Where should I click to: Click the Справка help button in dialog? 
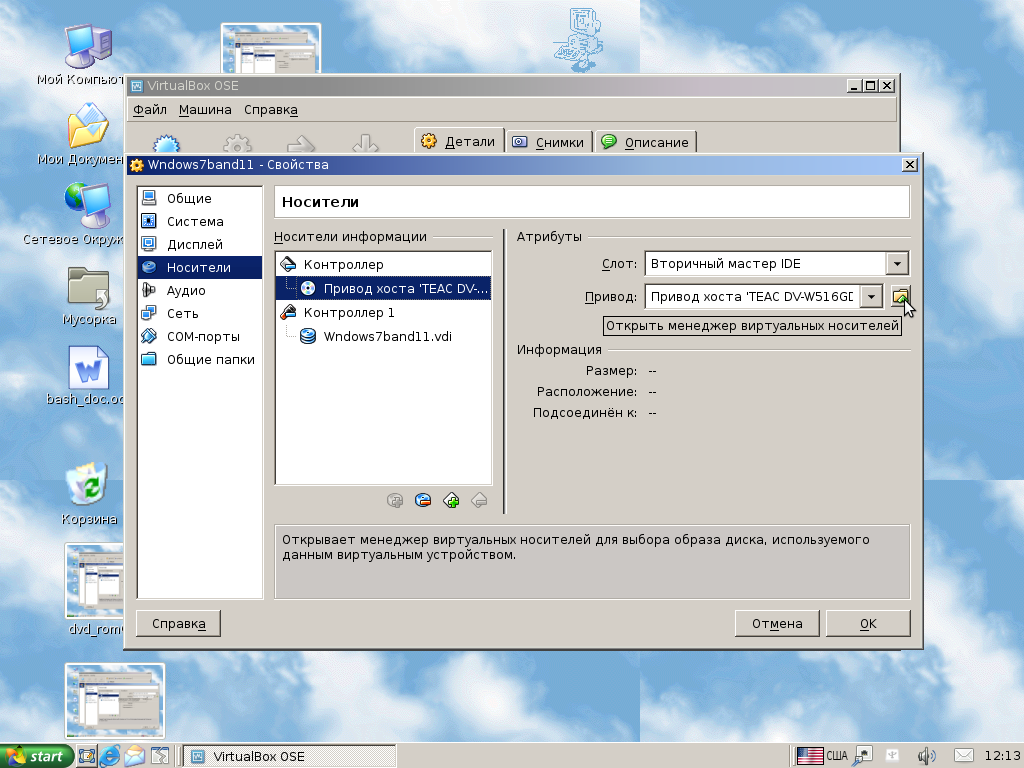pyautogui.click(x=178, y=623)
